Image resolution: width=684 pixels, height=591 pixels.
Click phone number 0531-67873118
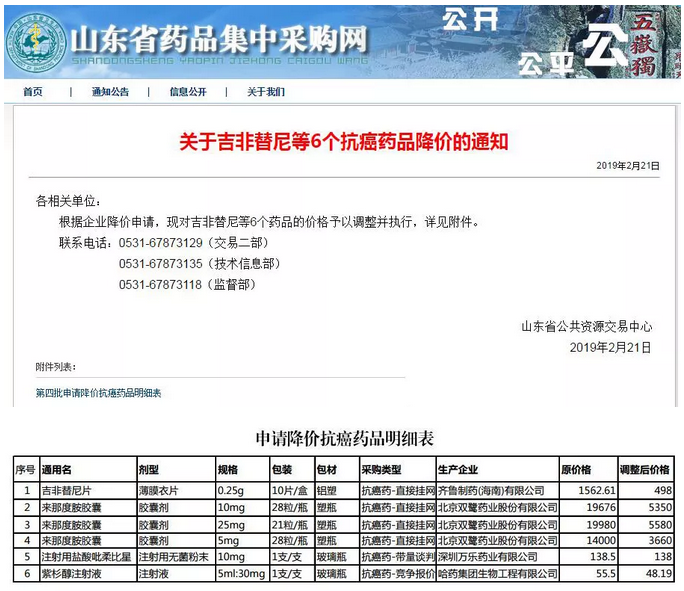161,285
